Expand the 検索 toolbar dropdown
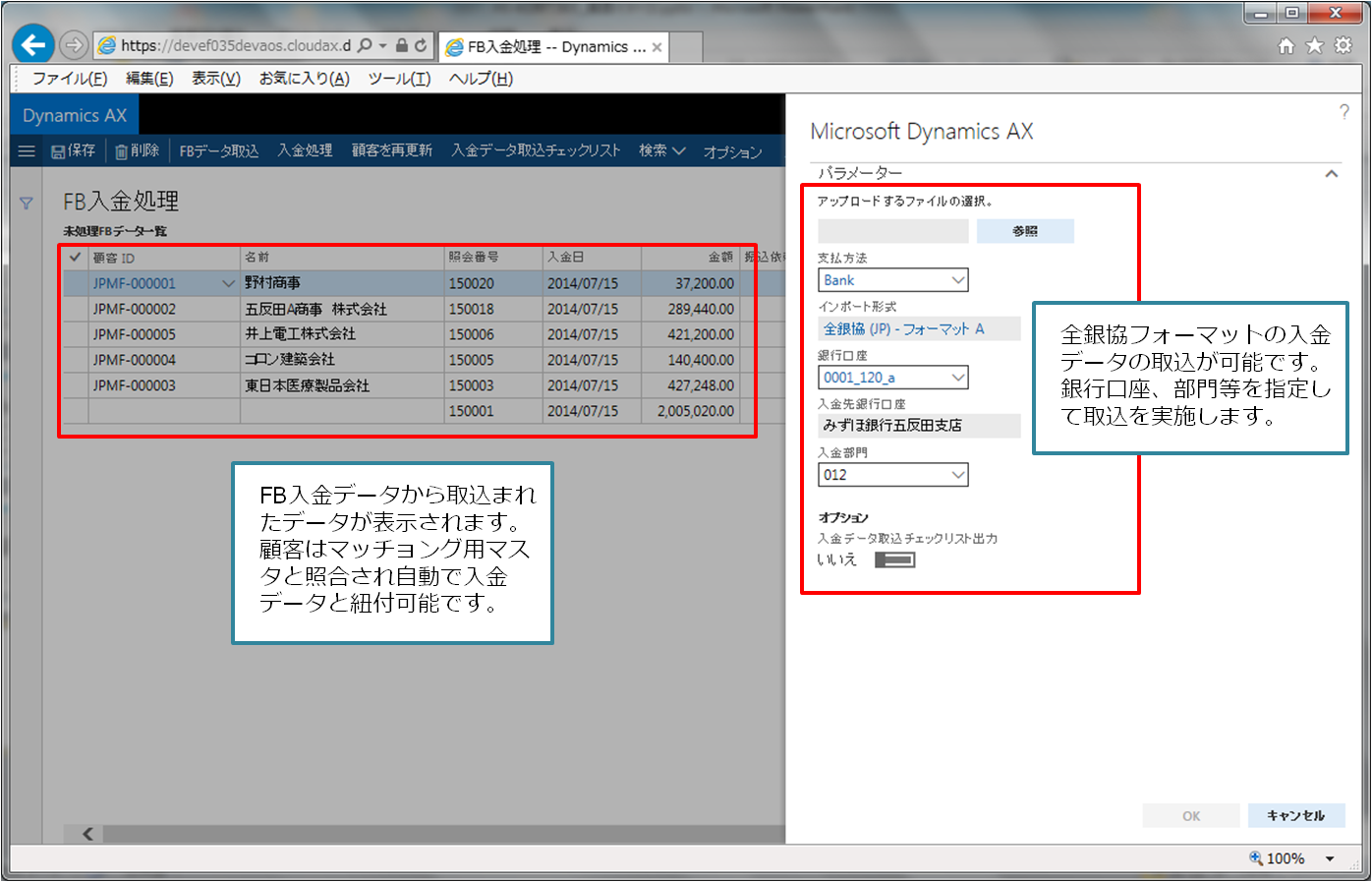 (x=661, y=150)
